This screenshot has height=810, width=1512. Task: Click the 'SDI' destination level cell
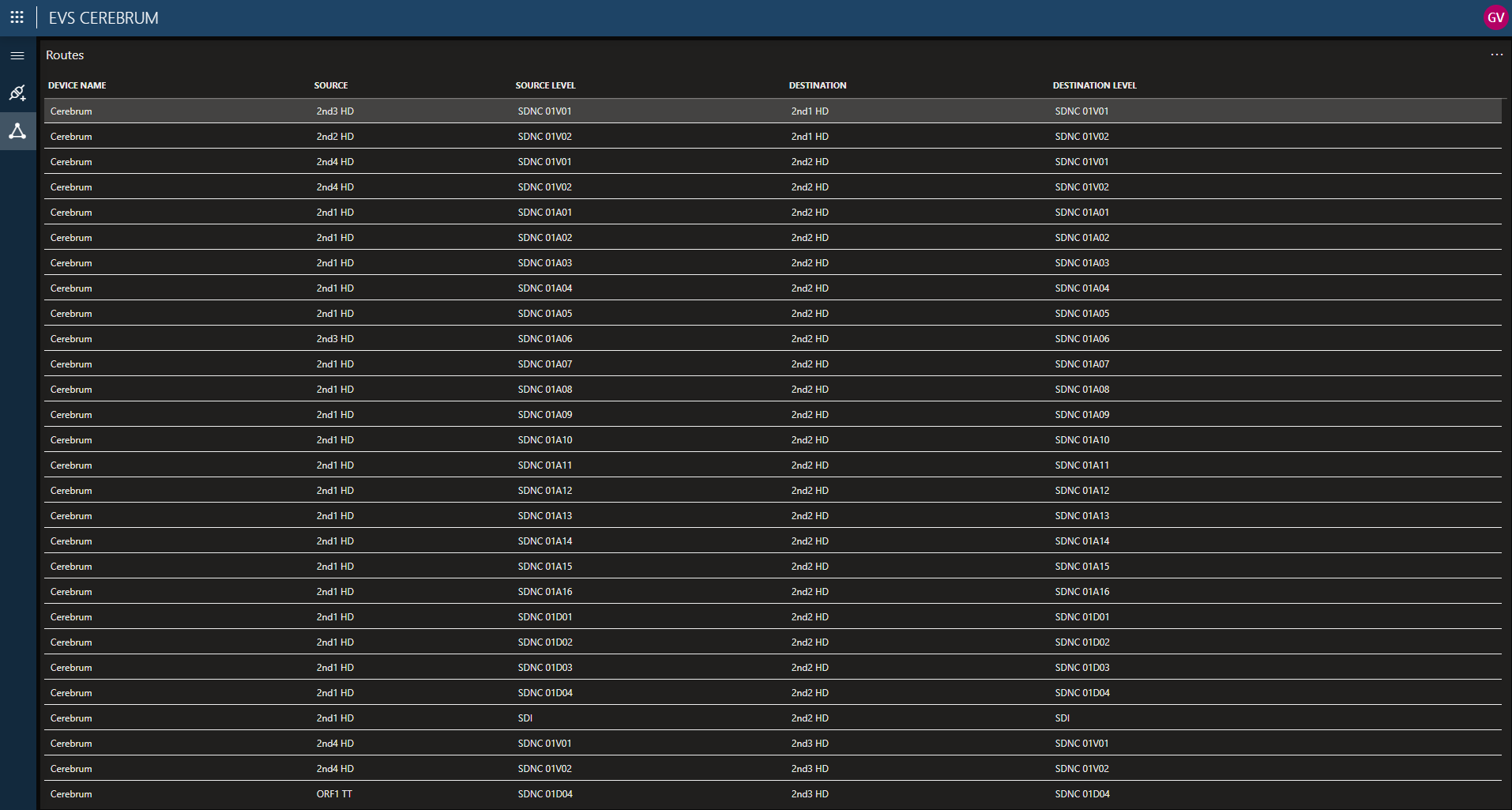[1063, 718]
